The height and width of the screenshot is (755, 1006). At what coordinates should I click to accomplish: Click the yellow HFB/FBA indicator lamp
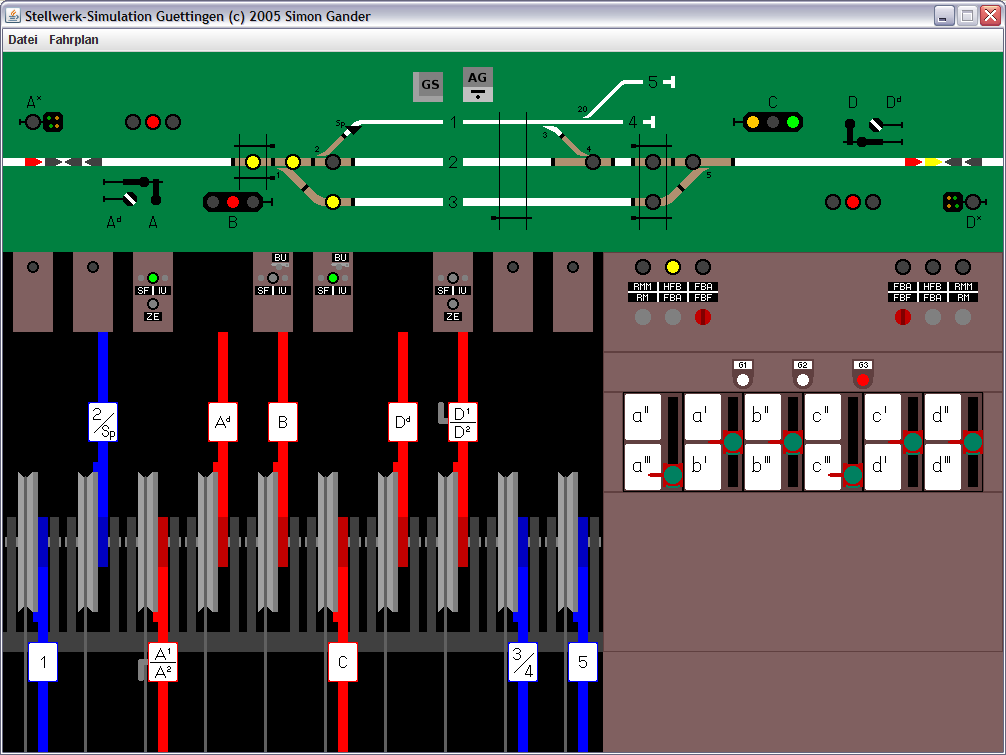point(671,266)
